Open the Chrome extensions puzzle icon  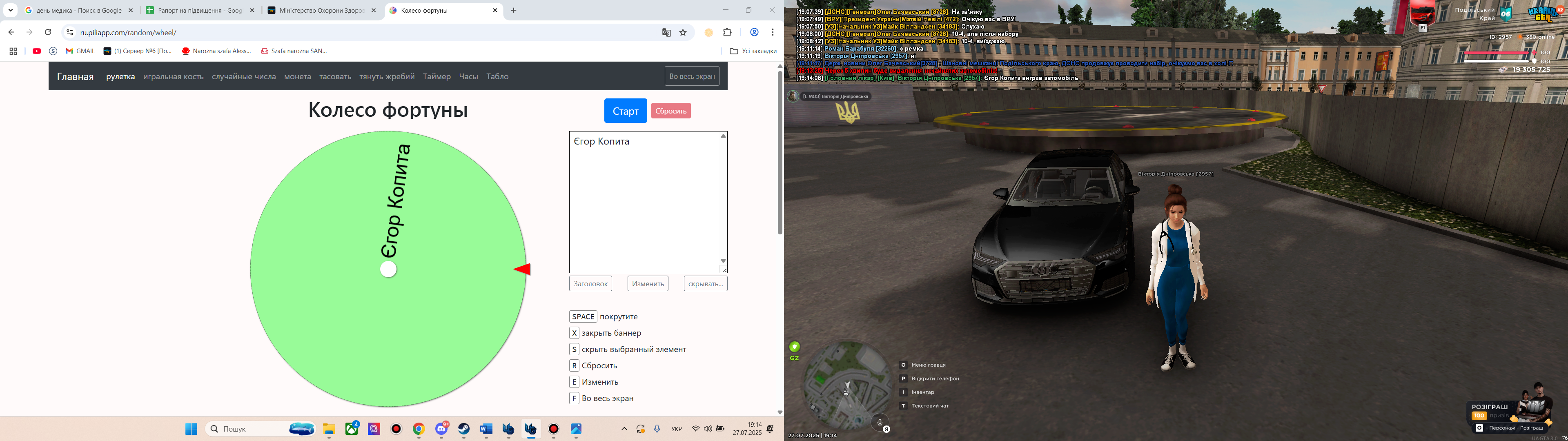click(727, 33)
